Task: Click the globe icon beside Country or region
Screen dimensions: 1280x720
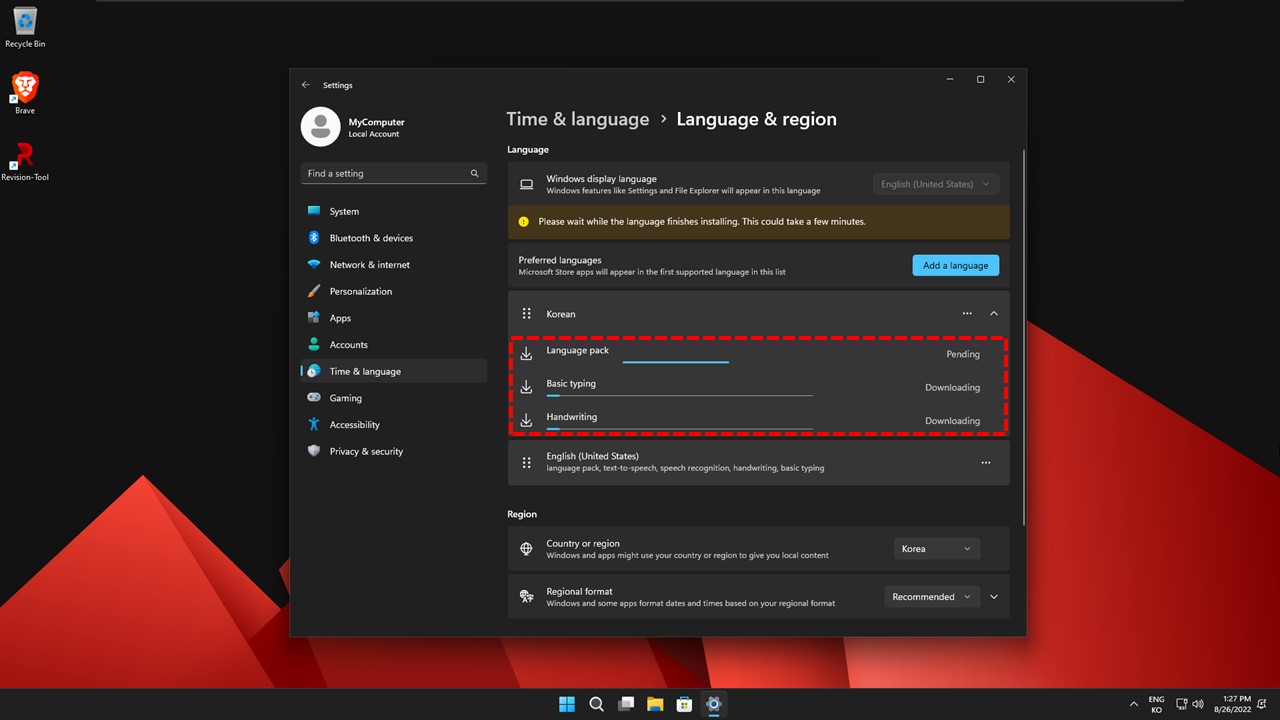Action: [x=526, y=549]
